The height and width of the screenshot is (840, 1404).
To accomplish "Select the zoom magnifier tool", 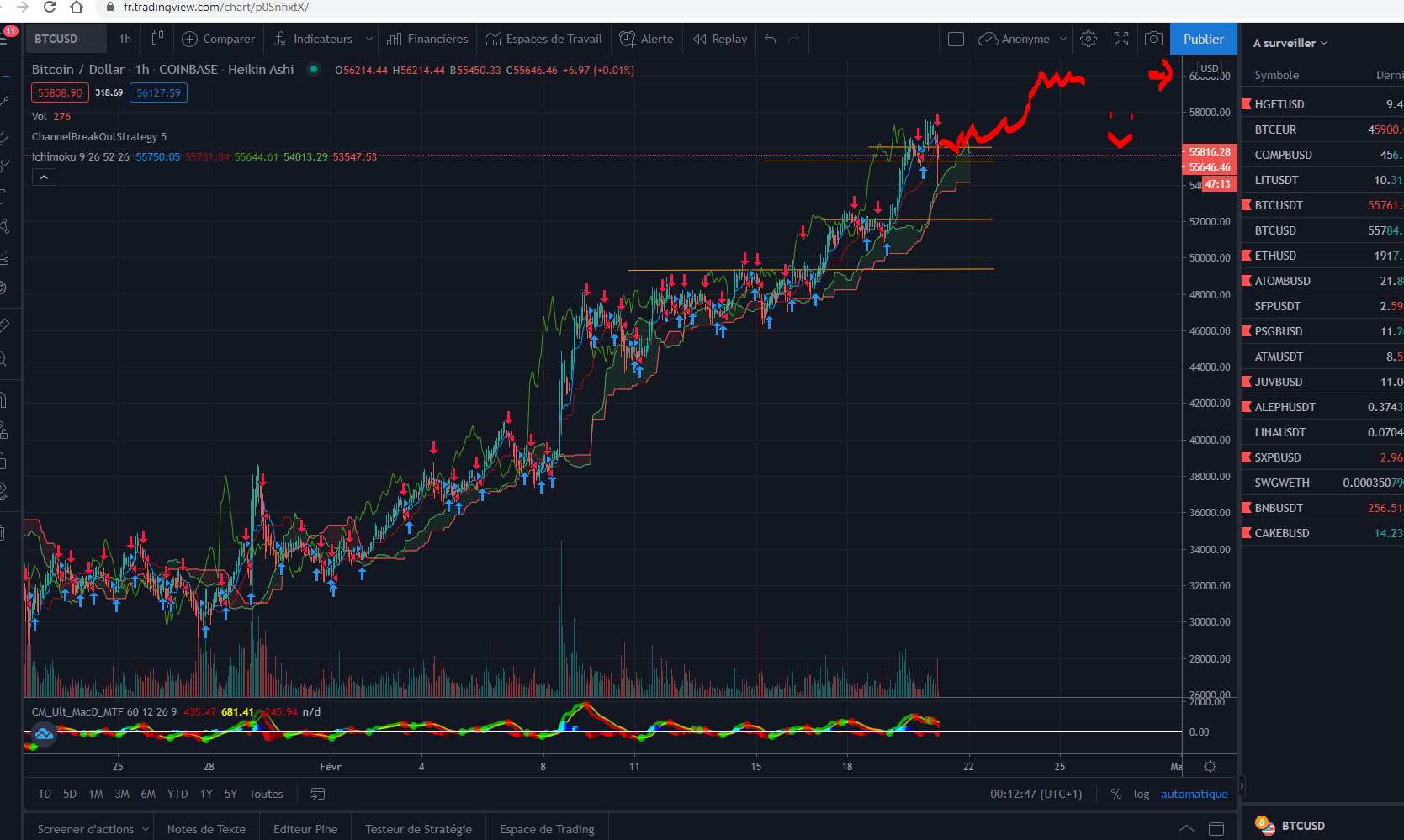I will coord(4,360).
